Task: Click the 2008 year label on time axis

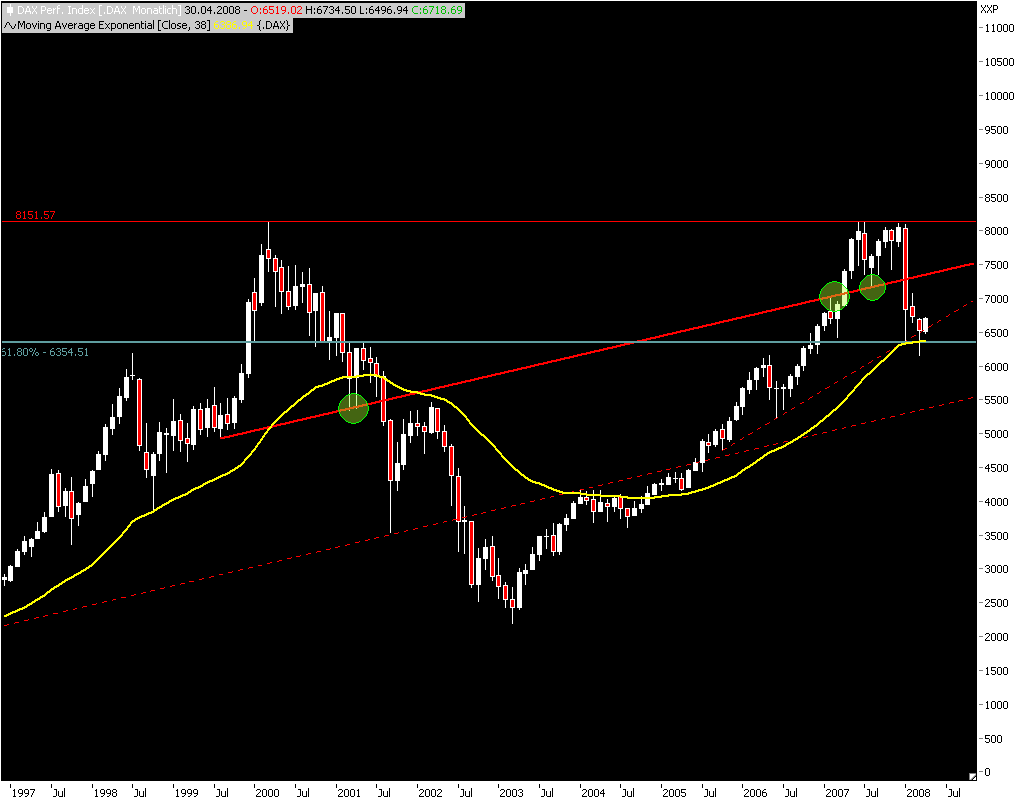Action: click(x=918, y=793)
